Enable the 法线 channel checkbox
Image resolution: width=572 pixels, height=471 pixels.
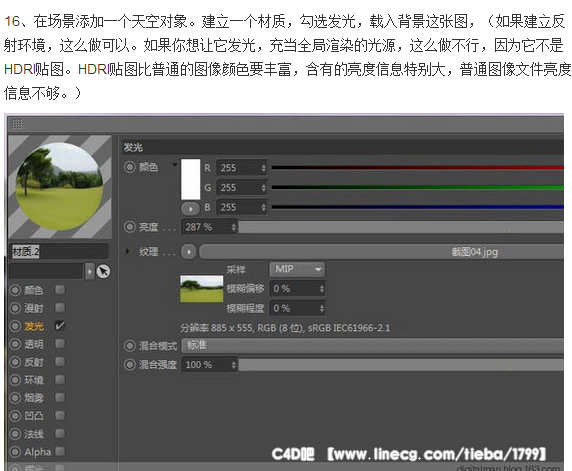point(60,433)
